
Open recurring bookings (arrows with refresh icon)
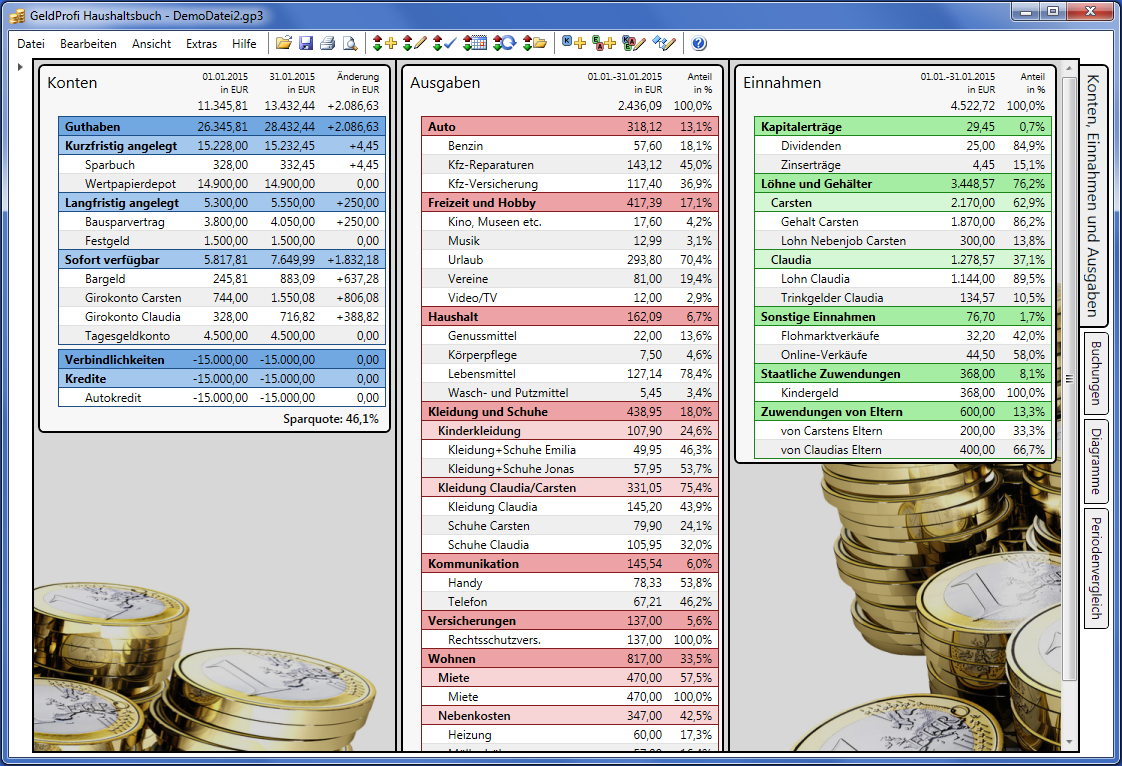[x=504, y=43]
